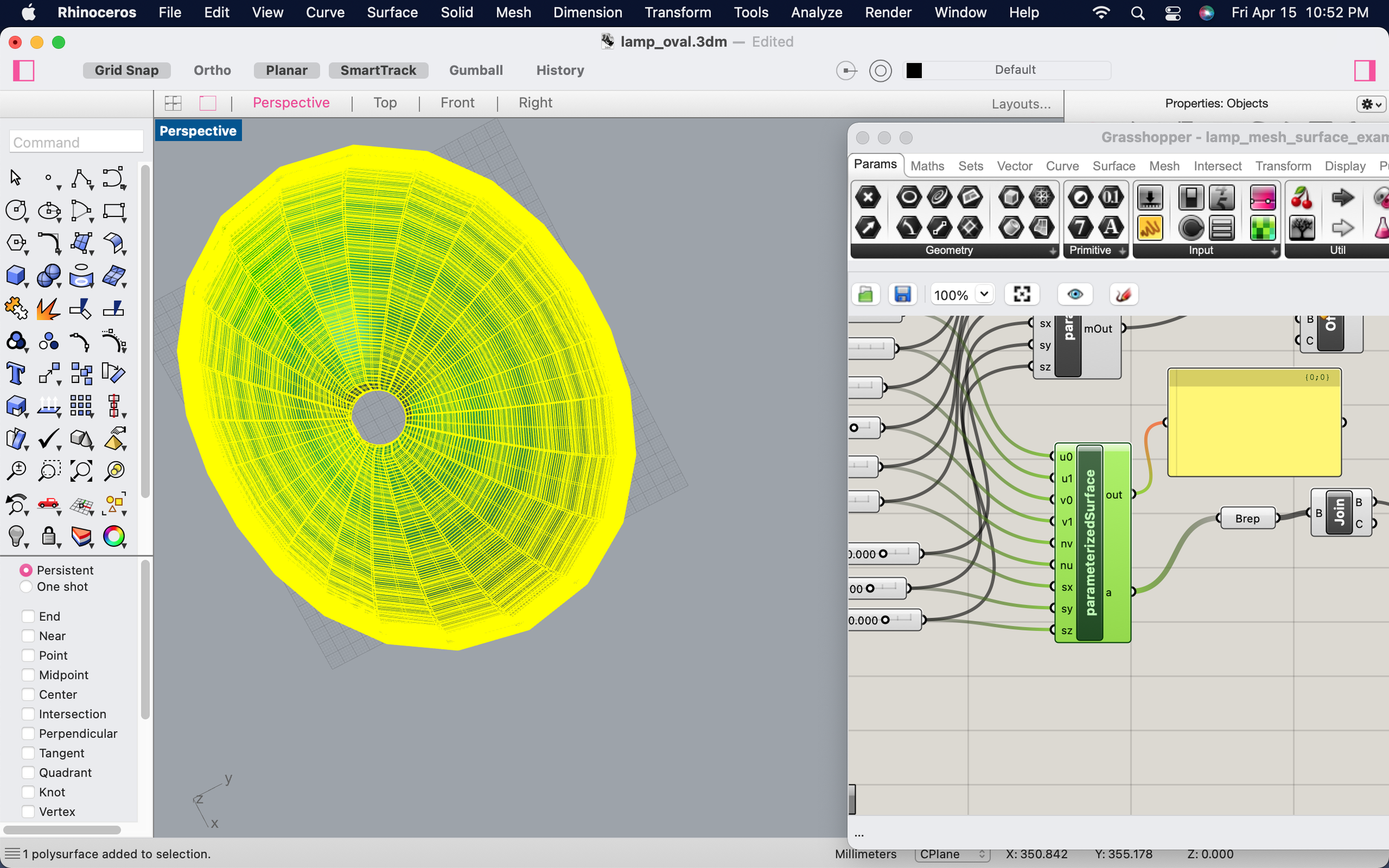The image size is (1389, 868).
Task: Enable the Center object snap
Action: (x=28, y=694)
